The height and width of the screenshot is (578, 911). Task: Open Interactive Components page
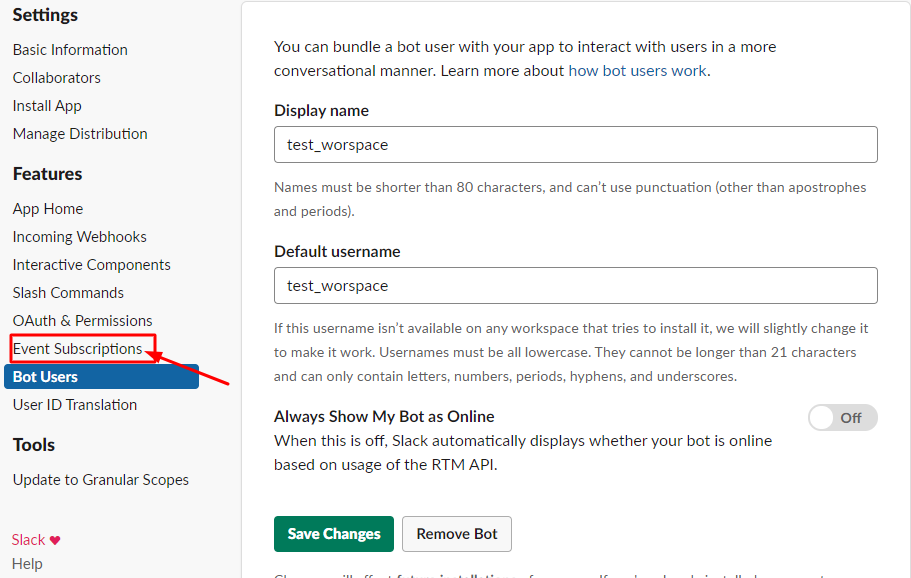[92, 265]
